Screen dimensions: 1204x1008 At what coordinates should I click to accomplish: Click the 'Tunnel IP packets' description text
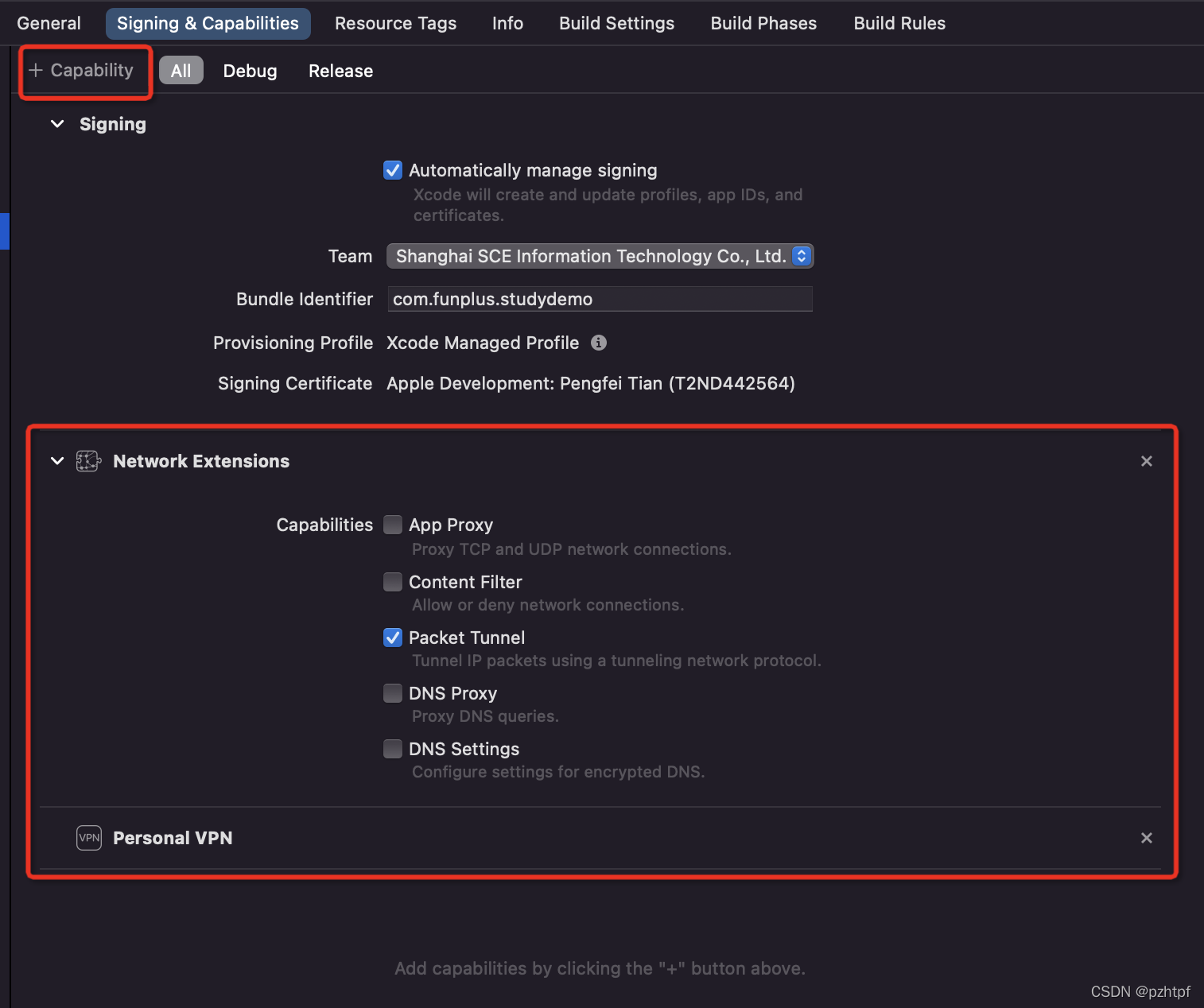[x=616, y=661]
